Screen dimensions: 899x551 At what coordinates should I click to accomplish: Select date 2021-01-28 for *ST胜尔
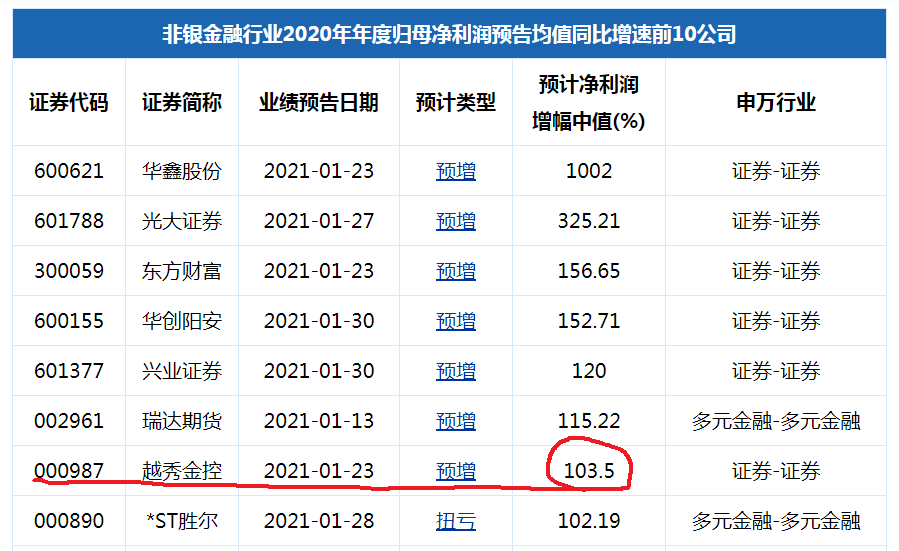319,521
